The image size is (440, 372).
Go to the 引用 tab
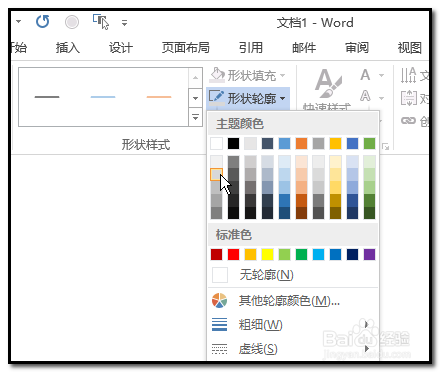point(251,48)
